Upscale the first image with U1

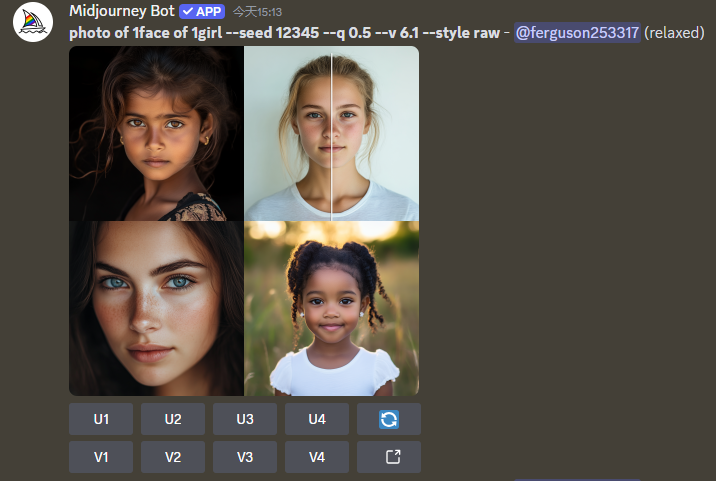[x=101, y=419]
